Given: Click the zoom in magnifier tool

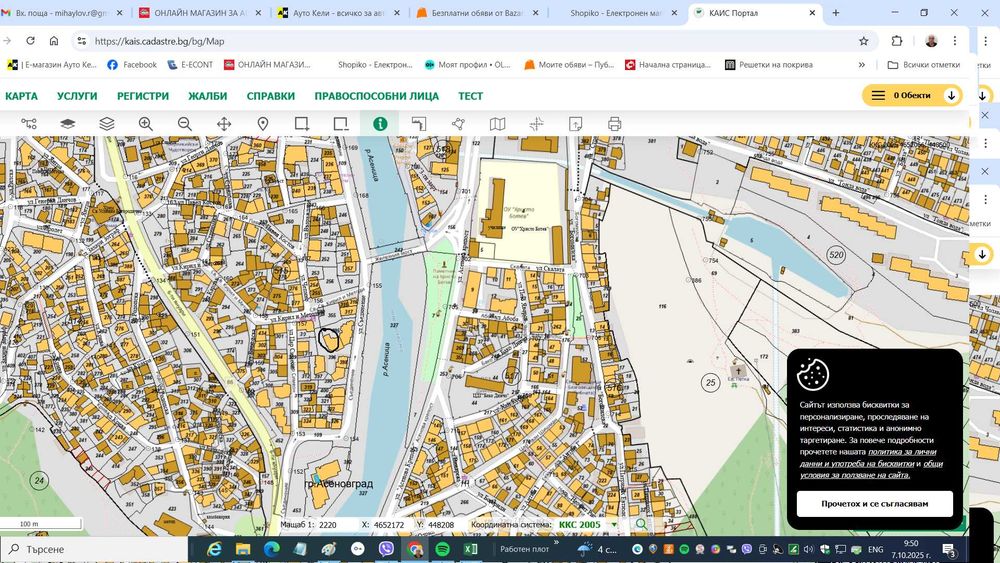Looking at the screenshot, I should pos(146,124).
